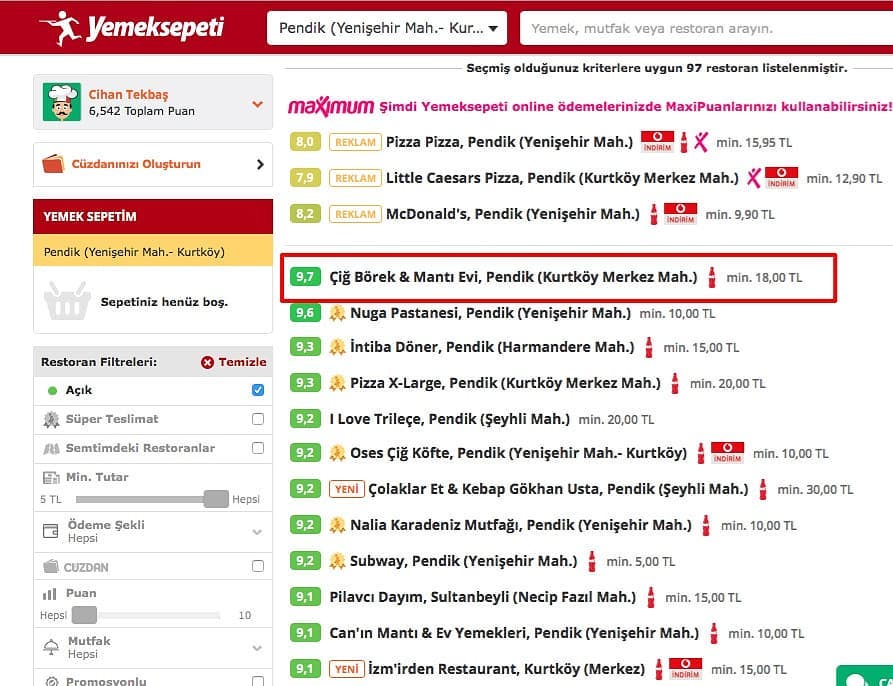This screenshot has width=893, height=686.
Task: Tick the CUZDAN filter checkbox
Action: [258, 566]
